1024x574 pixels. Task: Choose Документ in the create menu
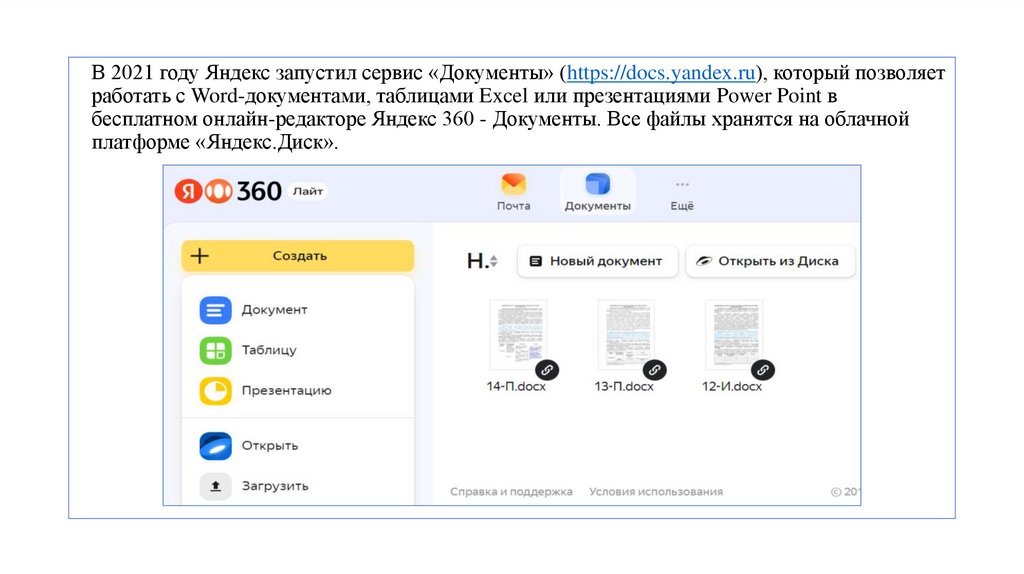[298, 310]
